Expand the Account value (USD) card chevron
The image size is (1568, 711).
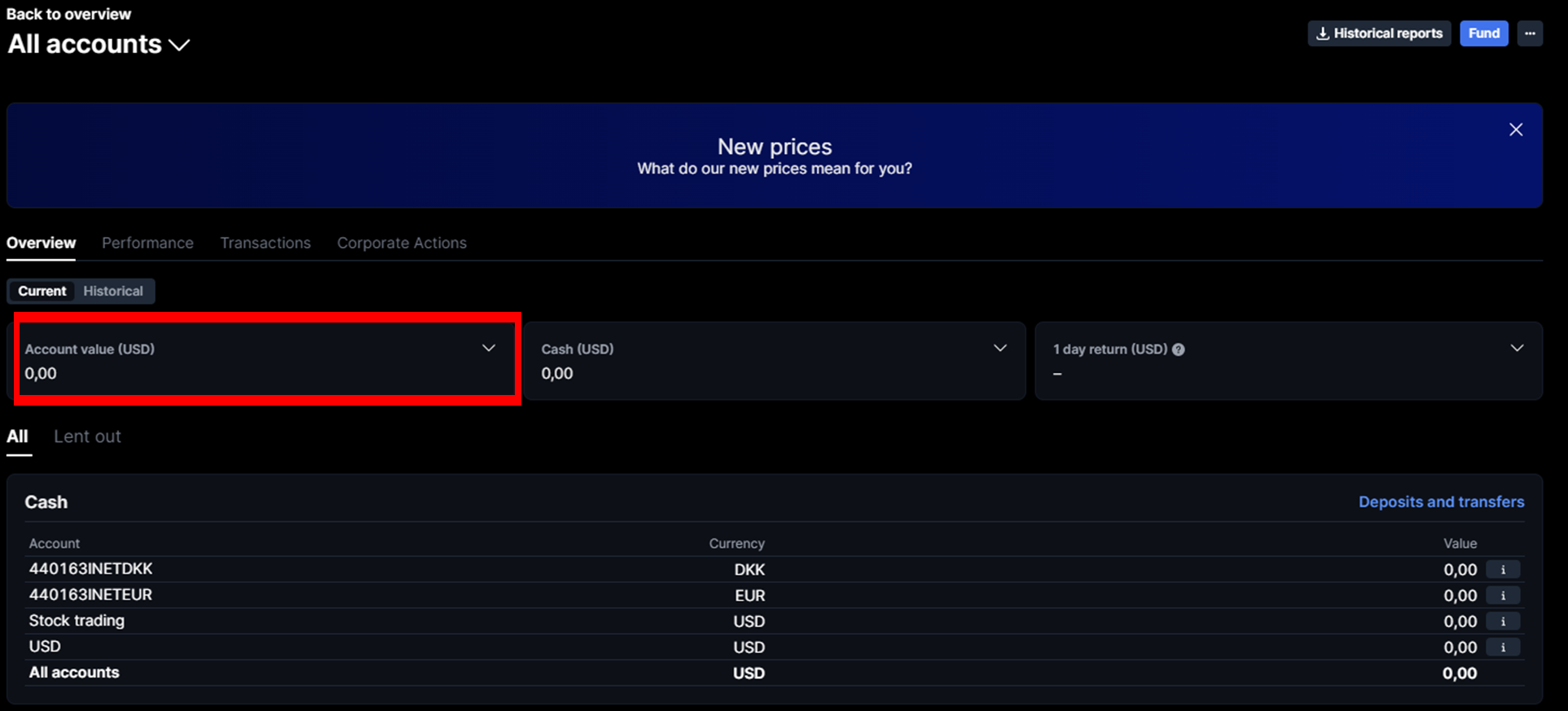[x=489, y=348]
